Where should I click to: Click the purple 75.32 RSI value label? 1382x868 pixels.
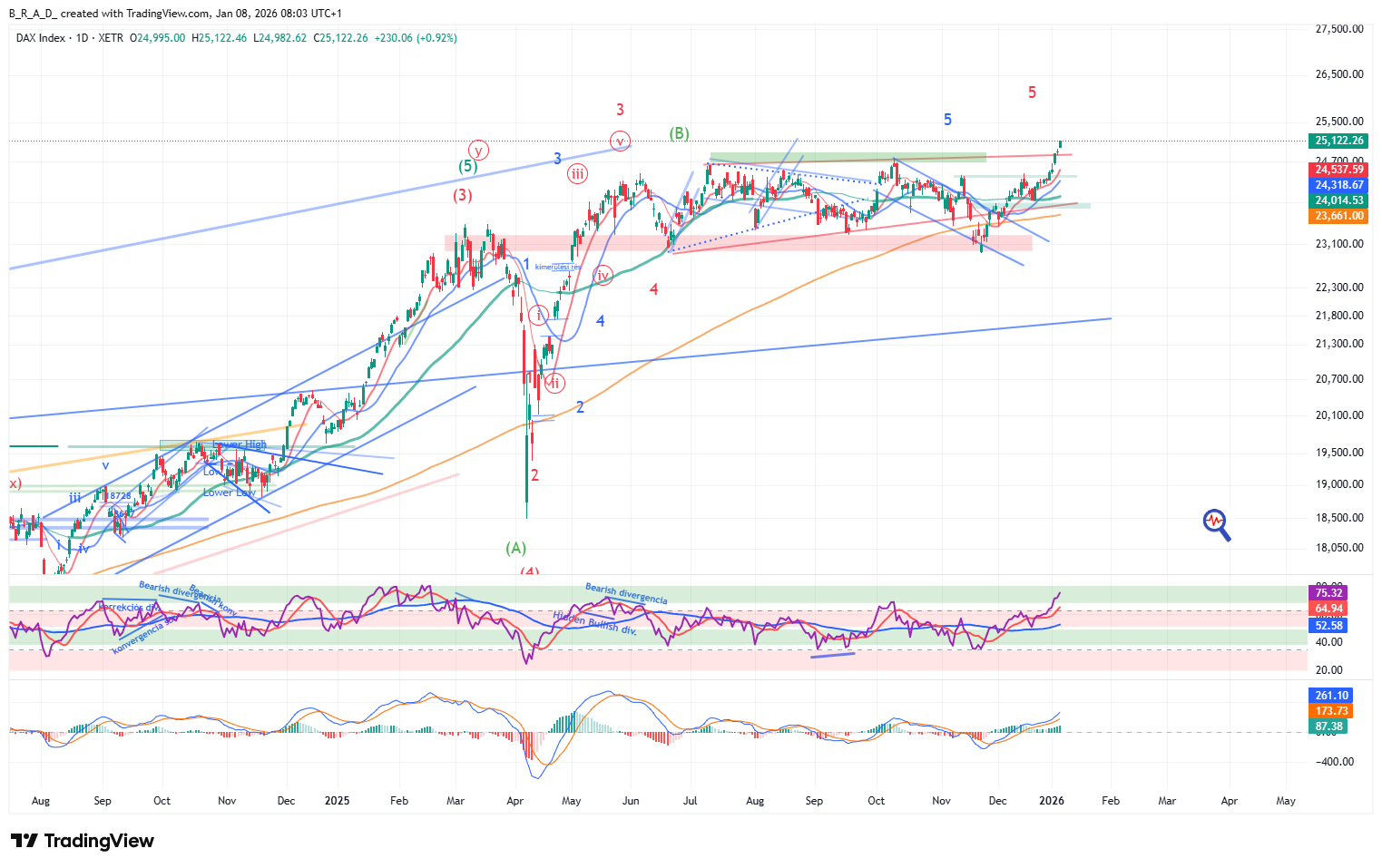(1328, 593)
